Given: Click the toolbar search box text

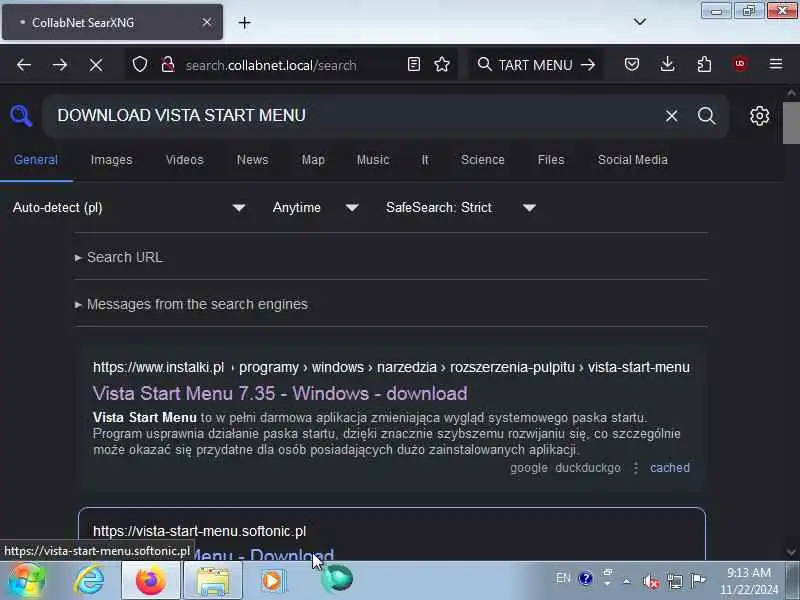Looking at the screenshot, I should (x=535, y=65).
